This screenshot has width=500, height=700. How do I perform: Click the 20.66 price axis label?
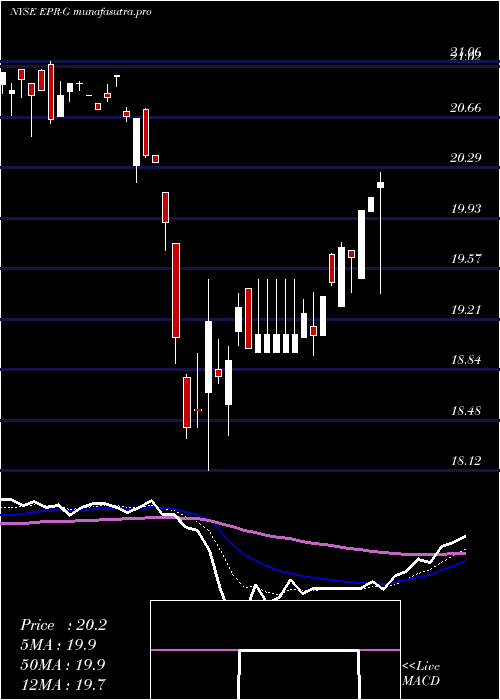click(x=466, y=108)
